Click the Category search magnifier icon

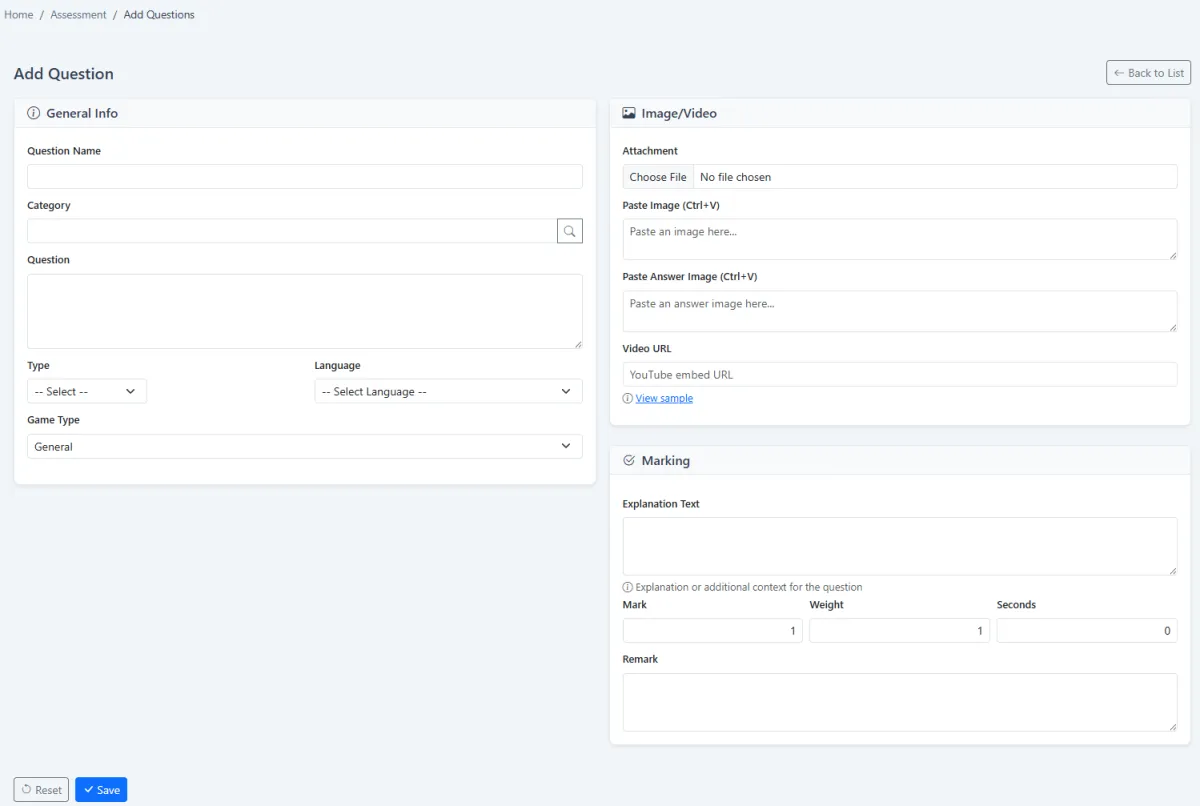tap(570, 231)
